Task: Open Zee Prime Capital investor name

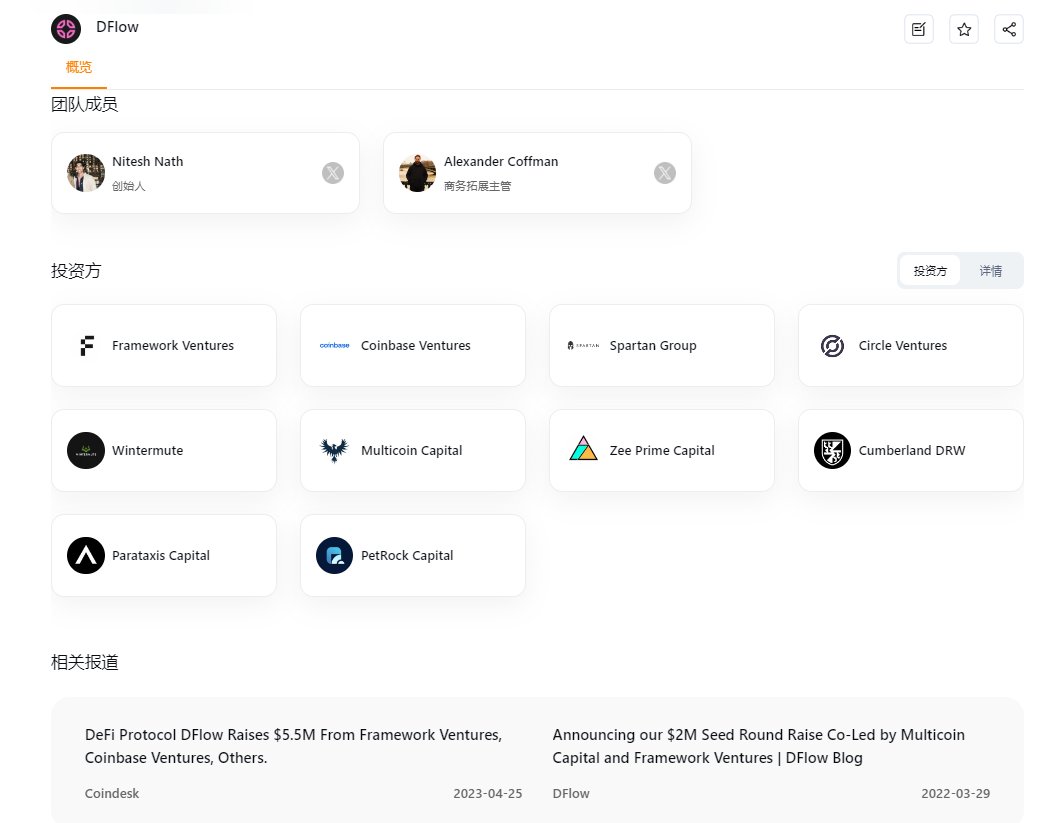Action: pos(661,451)
